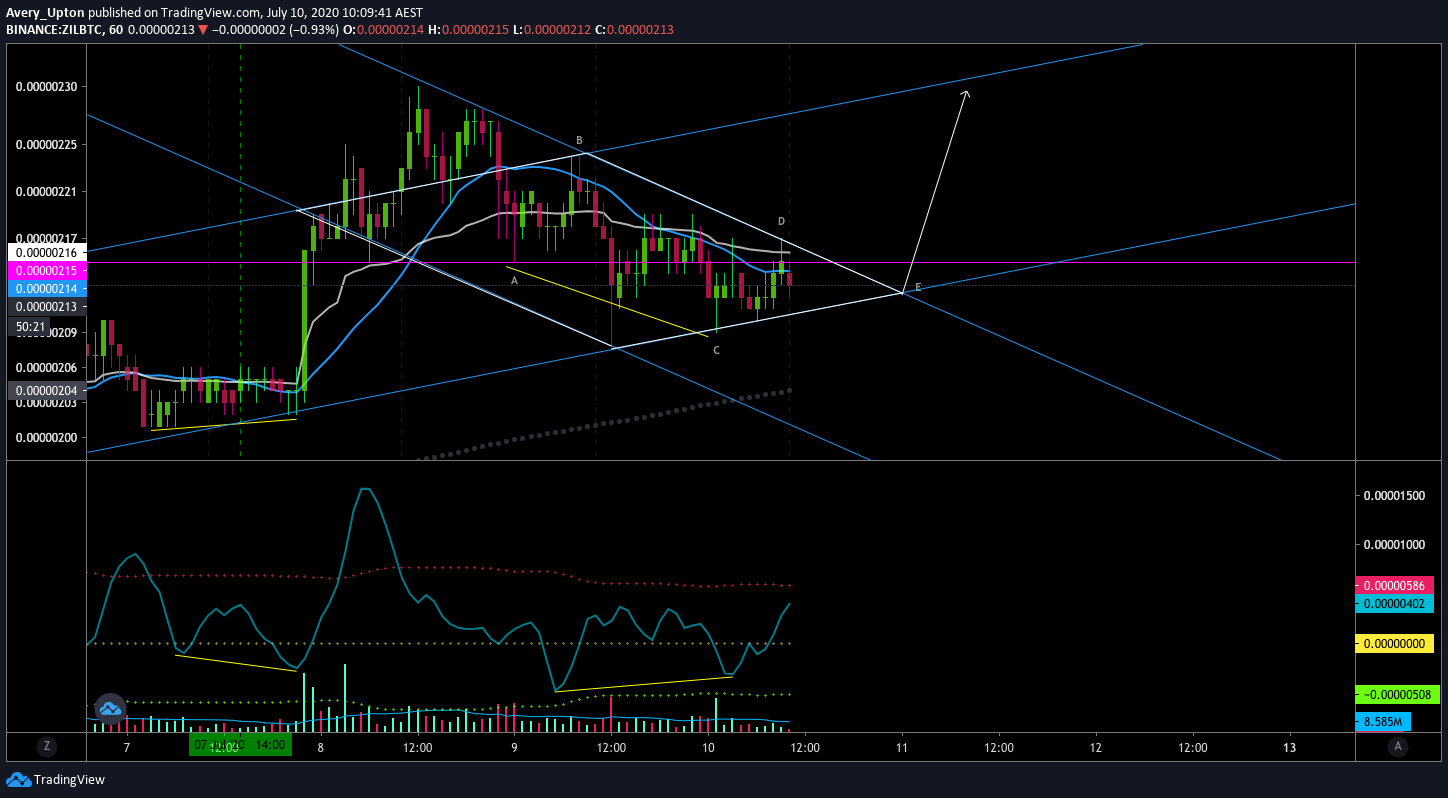The image size is (1448, 798).
Task: Click date 8 on the time axis
Action: point(320,747)
